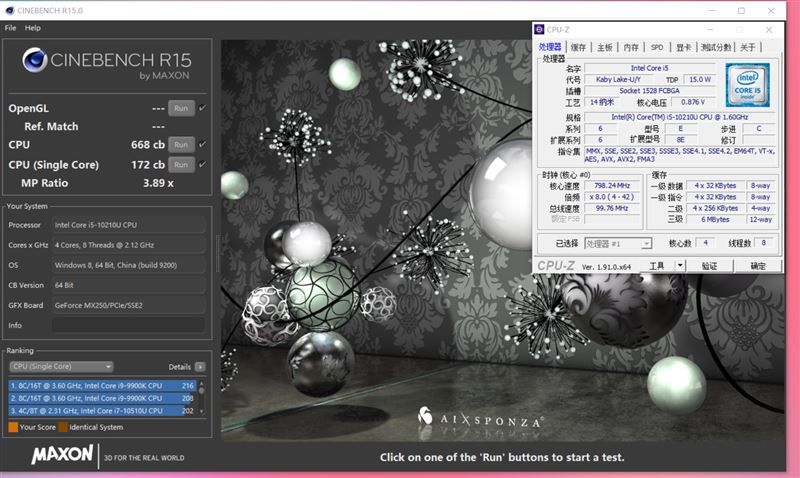Switch to the SPD tab in CPU-Z
Screen dimensions: 800x478
pos(657,47)
